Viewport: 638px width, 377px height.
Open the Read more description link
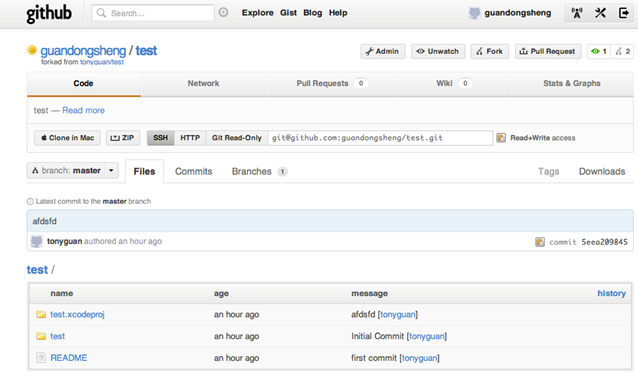[83, 110]
